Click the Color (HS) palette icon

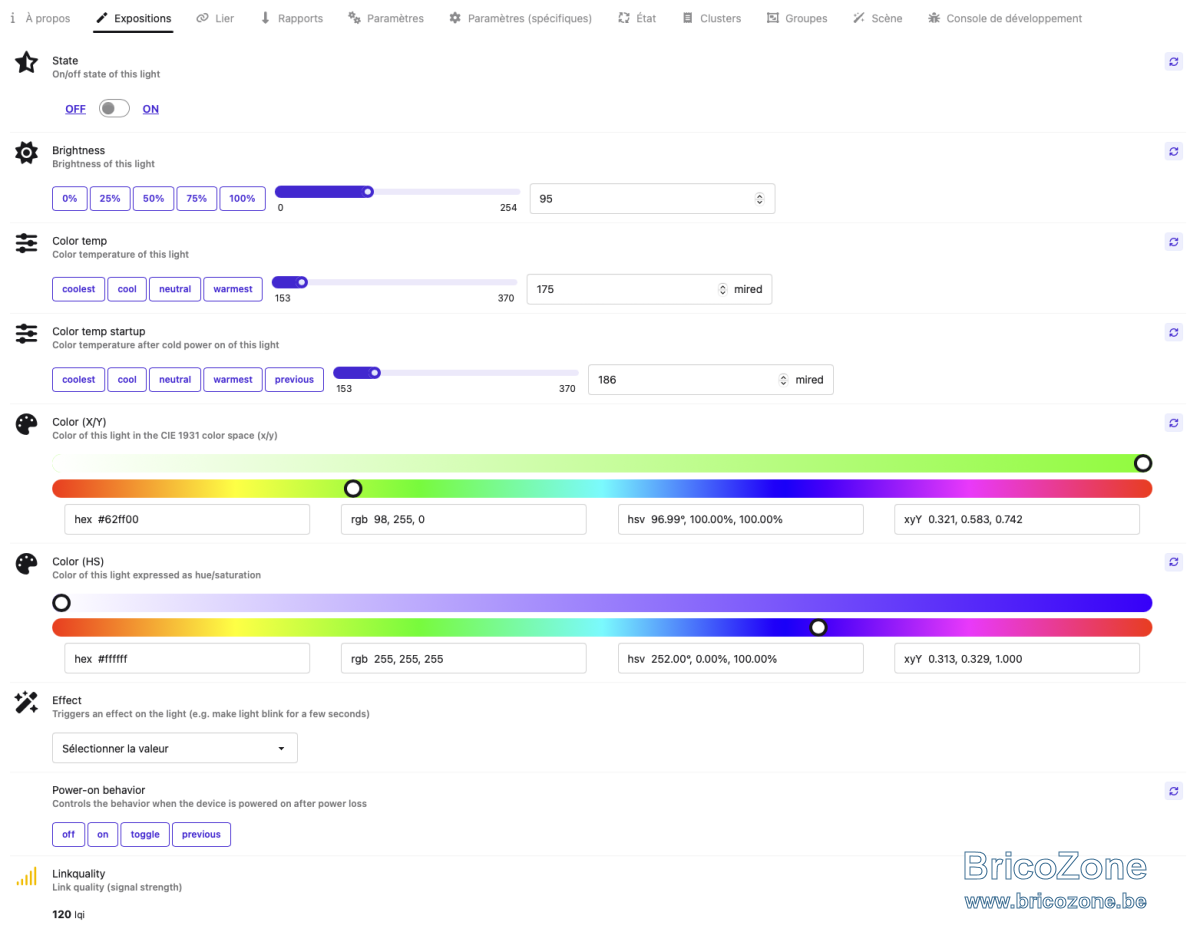[27, 564]
